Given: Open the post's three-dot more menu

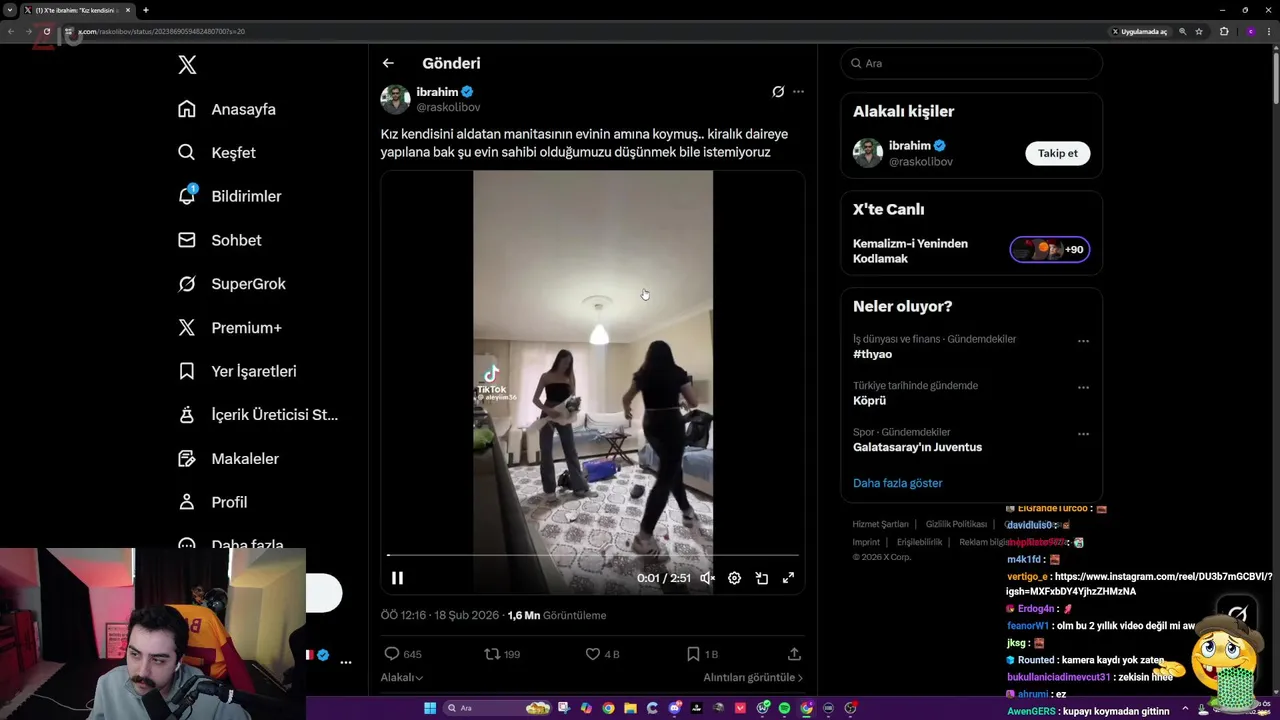Looking at the screenshot, I should click(798, 91).
